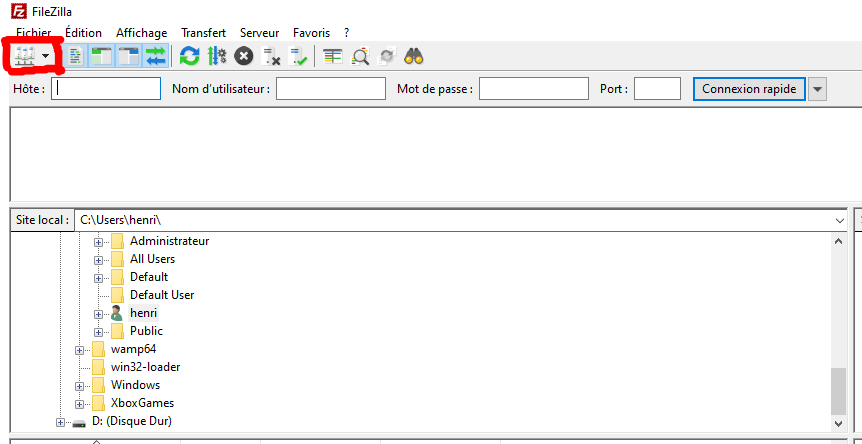Open the Affichage menu
The image size is (862, 444).
(x=142, y=33)
